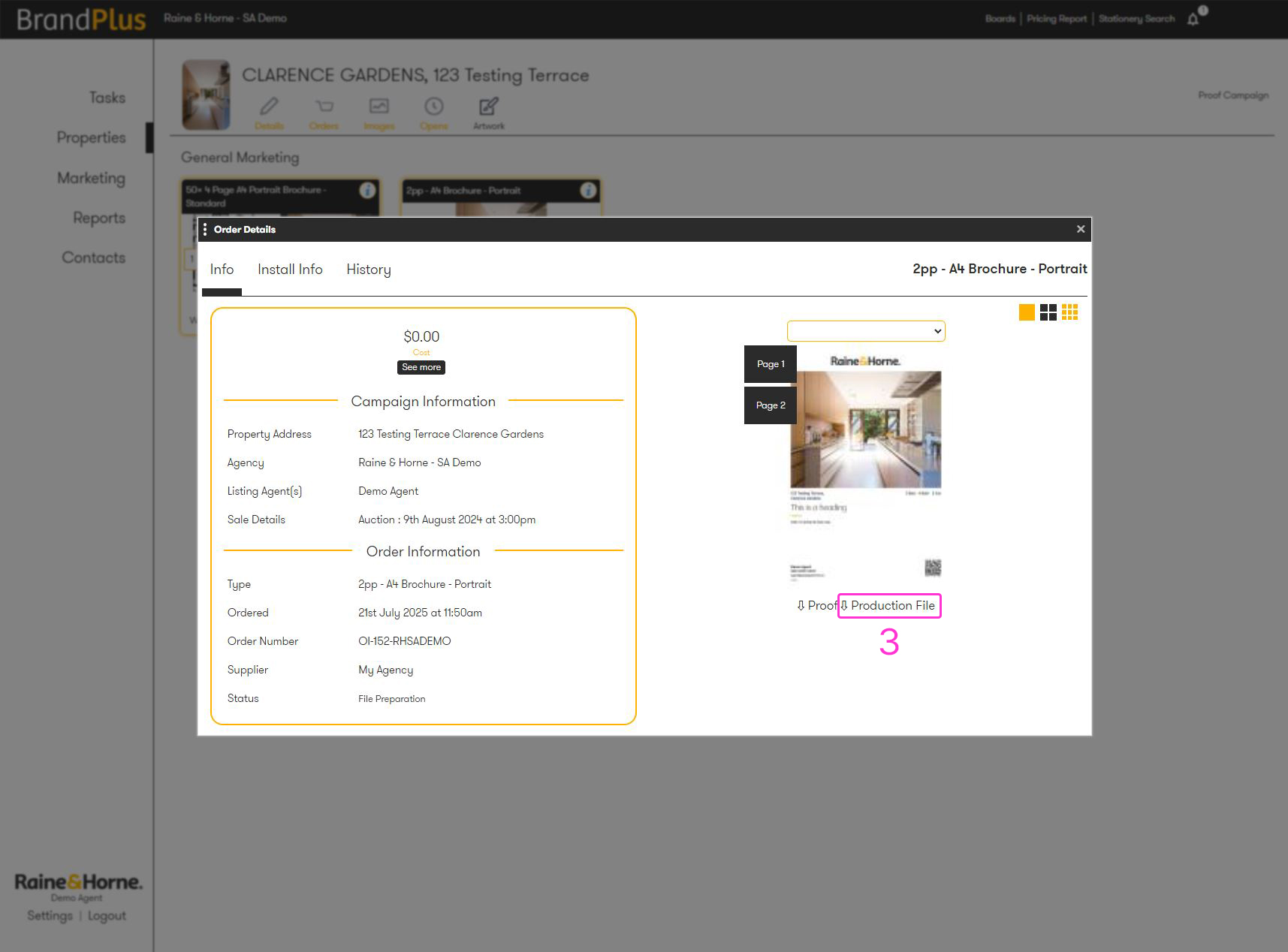Screen dimensions: 1288x952
Task: Click property address 123 Testing Terrace Clarence Gardens
Action: (x=451, y=434)
